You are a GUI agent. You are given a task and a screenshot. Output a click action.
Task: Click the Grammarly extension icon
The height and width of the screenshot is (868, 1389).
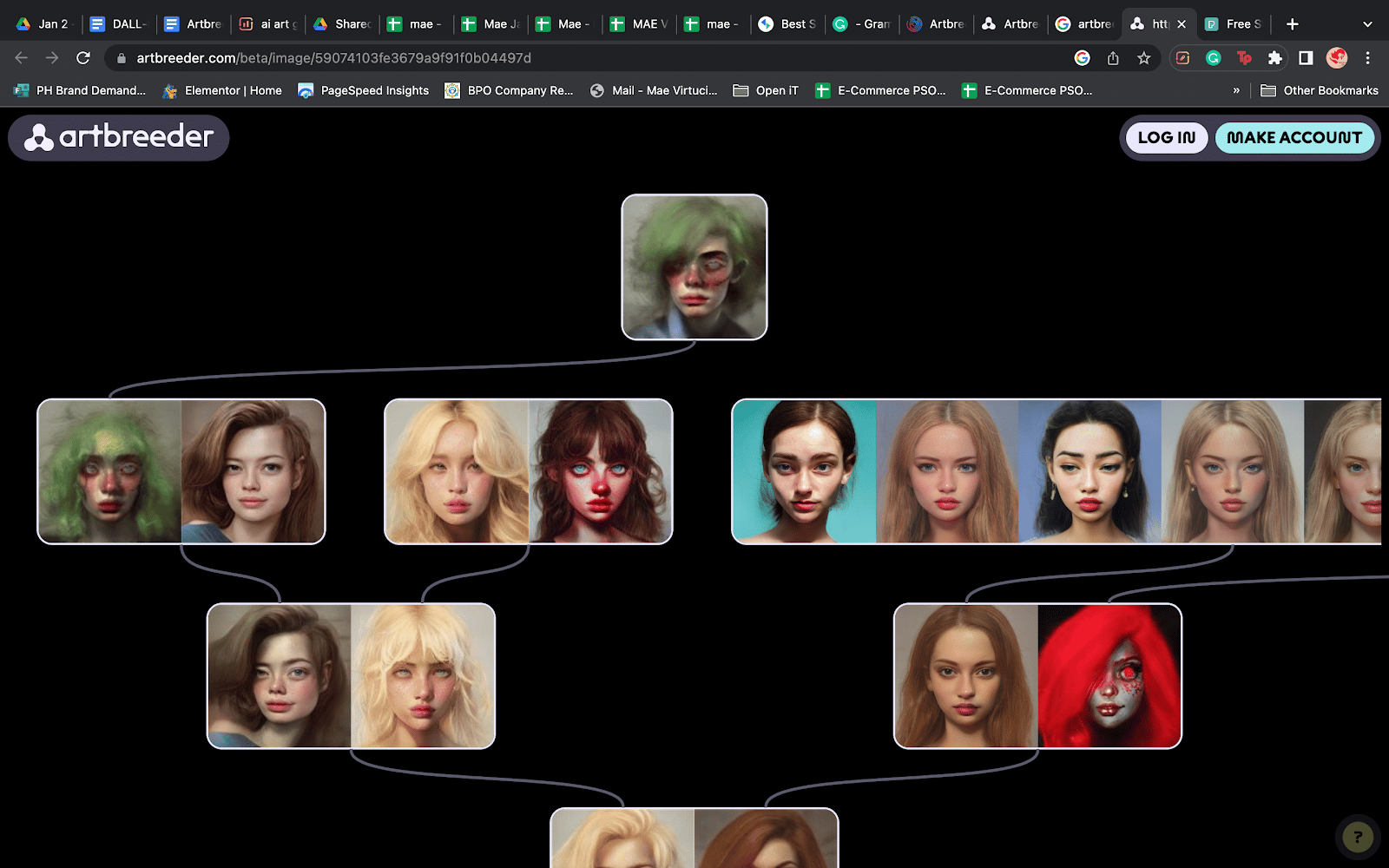click(1214, 58)
